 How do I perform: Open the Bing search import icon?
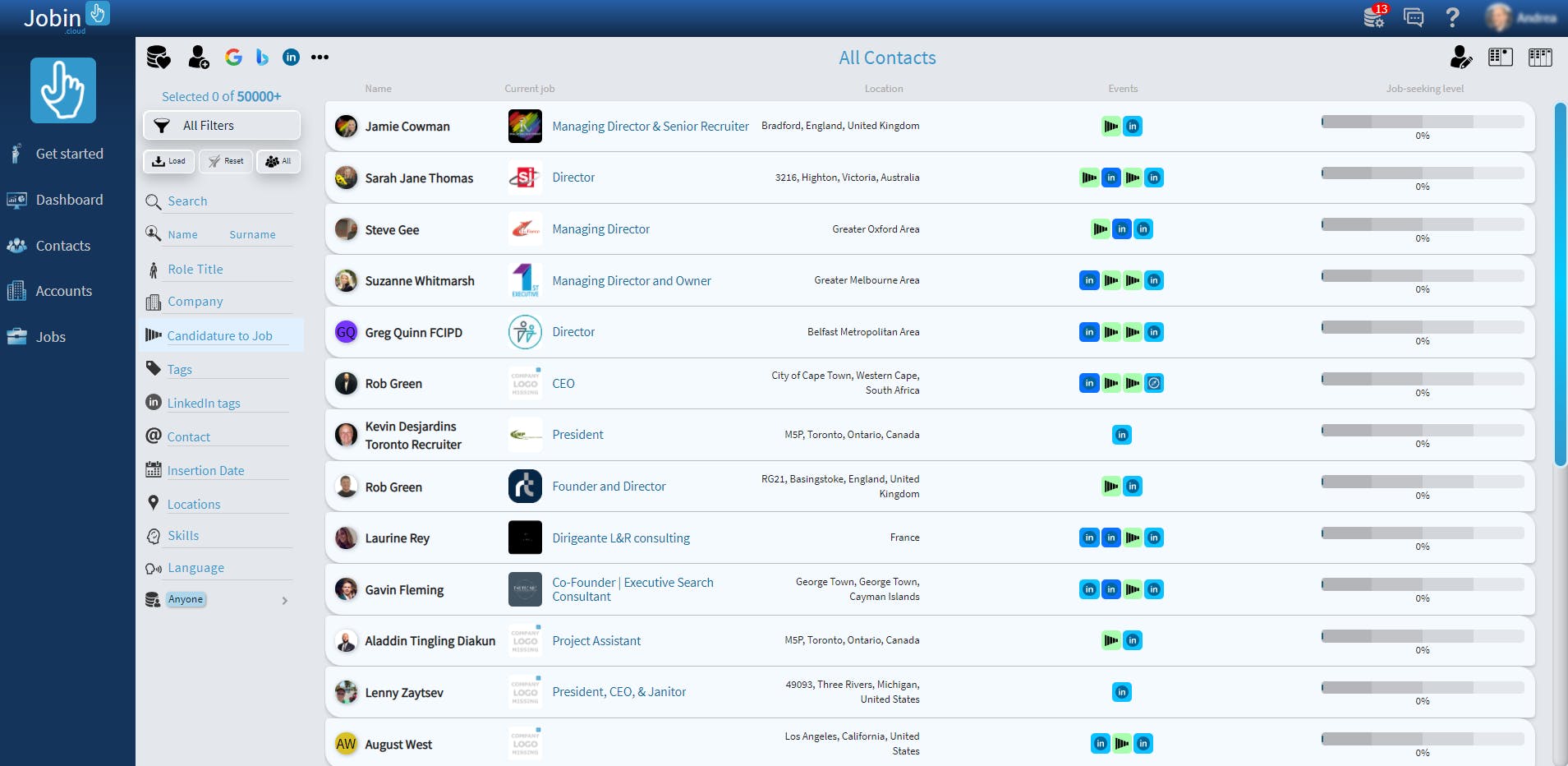pyautogui.click(x=262, y=57)
